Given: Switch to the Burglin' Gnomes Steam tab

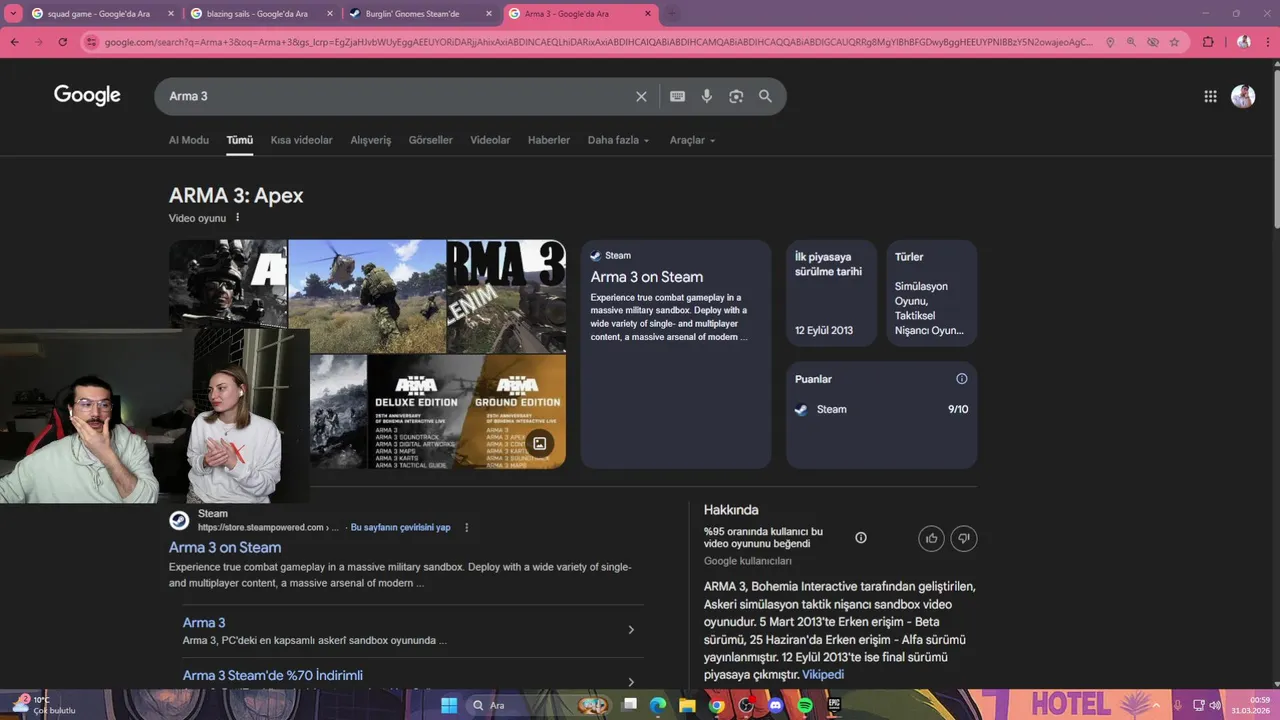Looking at the screenshot, I should (x=420, y=14).
